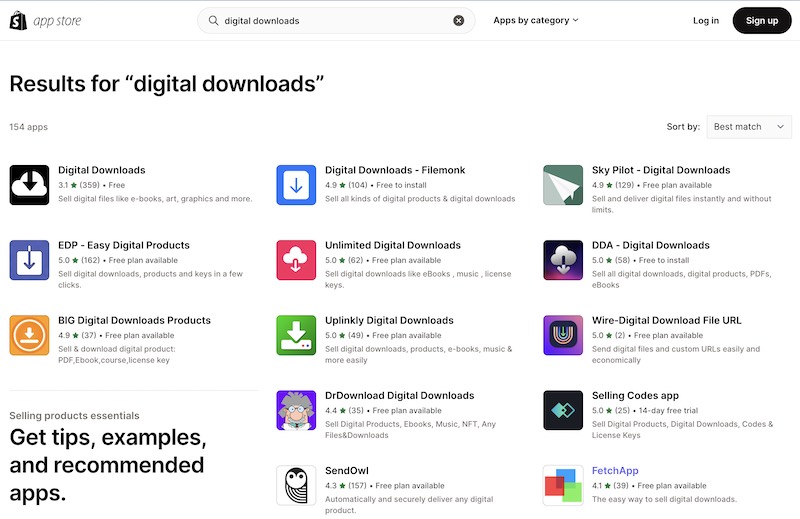Screen dimensions: 800x519
Task: Click the Uplinkly green download icon
Action: point(296,335)
